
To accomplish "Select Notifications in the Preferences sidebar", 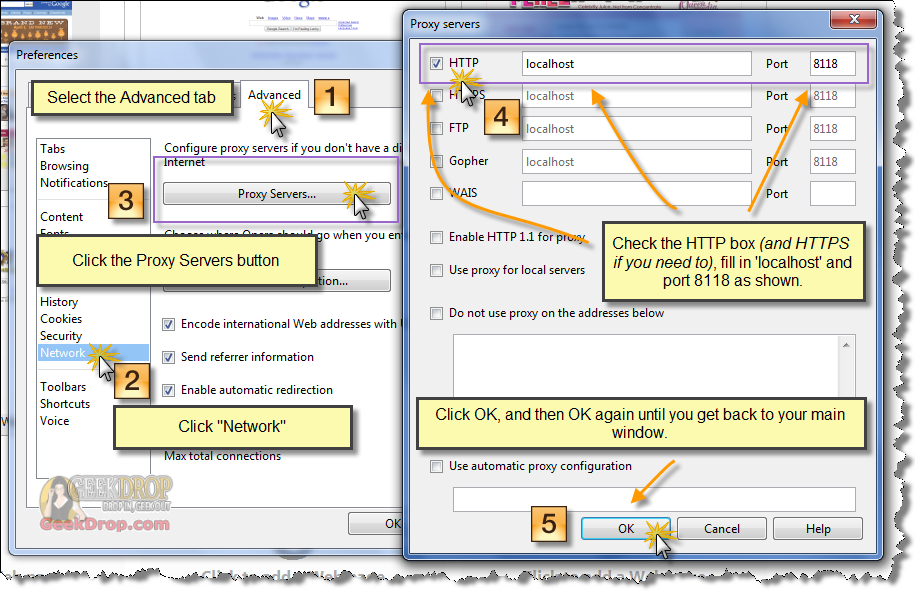I will pyautogui.click(x=74, y=183).
